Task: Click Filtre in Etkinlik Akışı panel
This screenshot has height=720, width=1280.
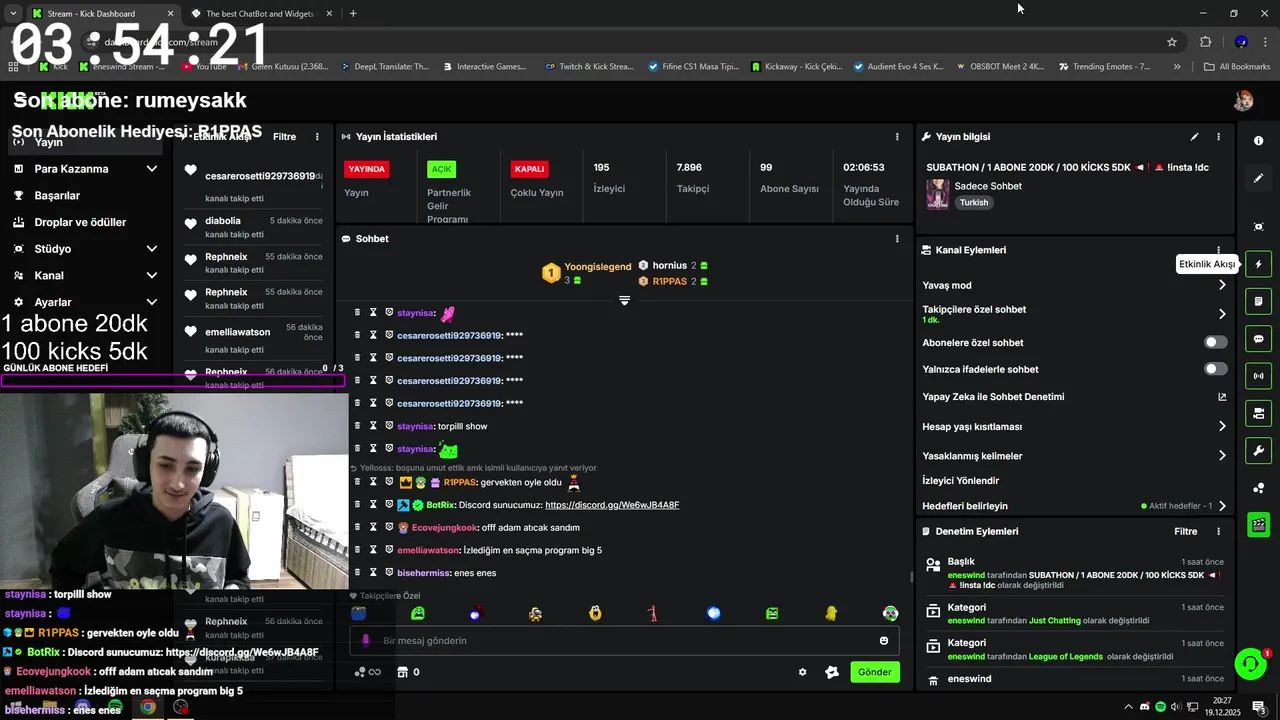Action: coord(284,137)
